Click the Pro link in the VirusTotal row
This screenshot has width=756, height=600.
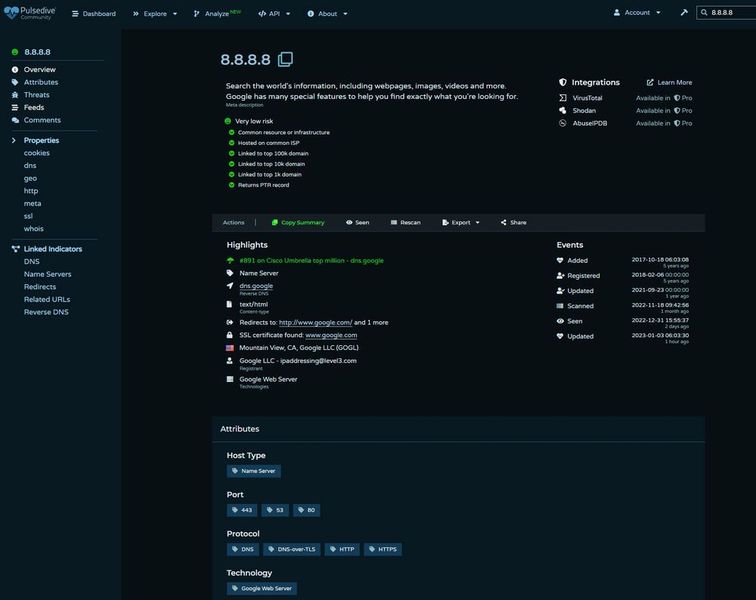[683, 98]
